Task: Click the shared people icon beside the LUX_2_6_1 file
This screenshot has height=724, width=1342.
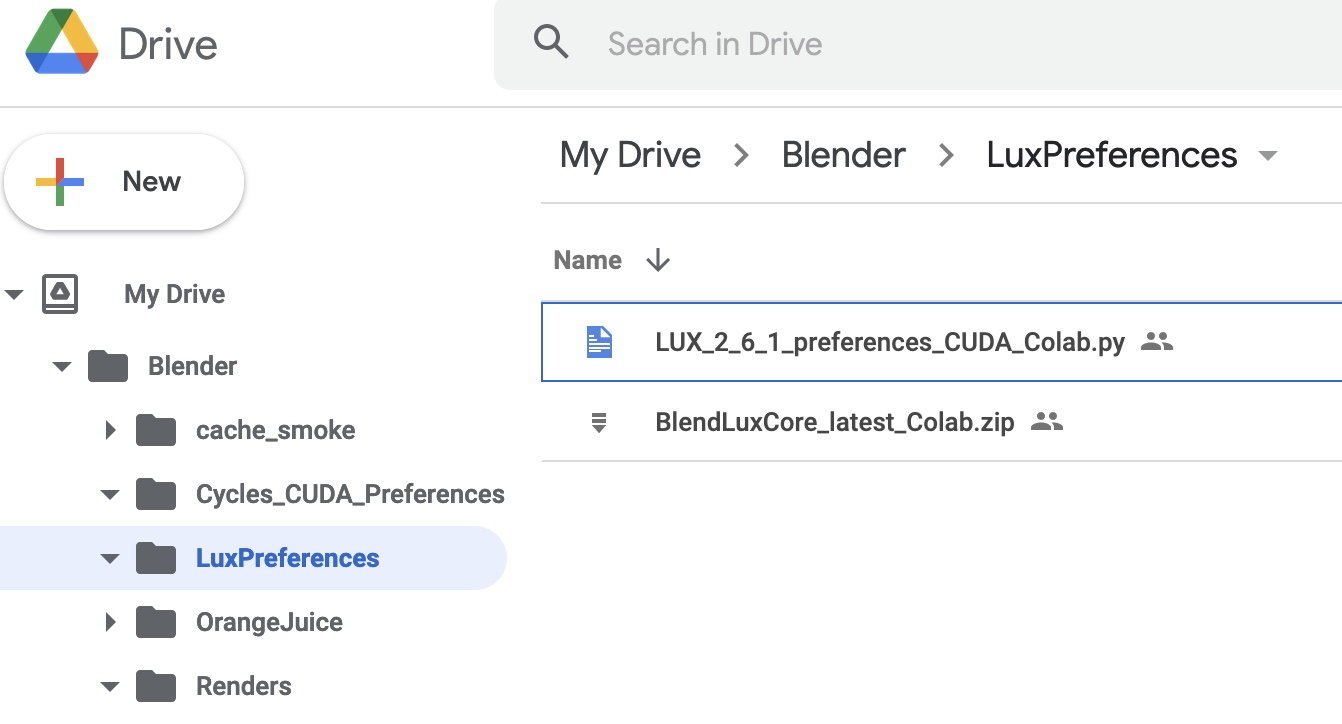Action: point(1156,342)
